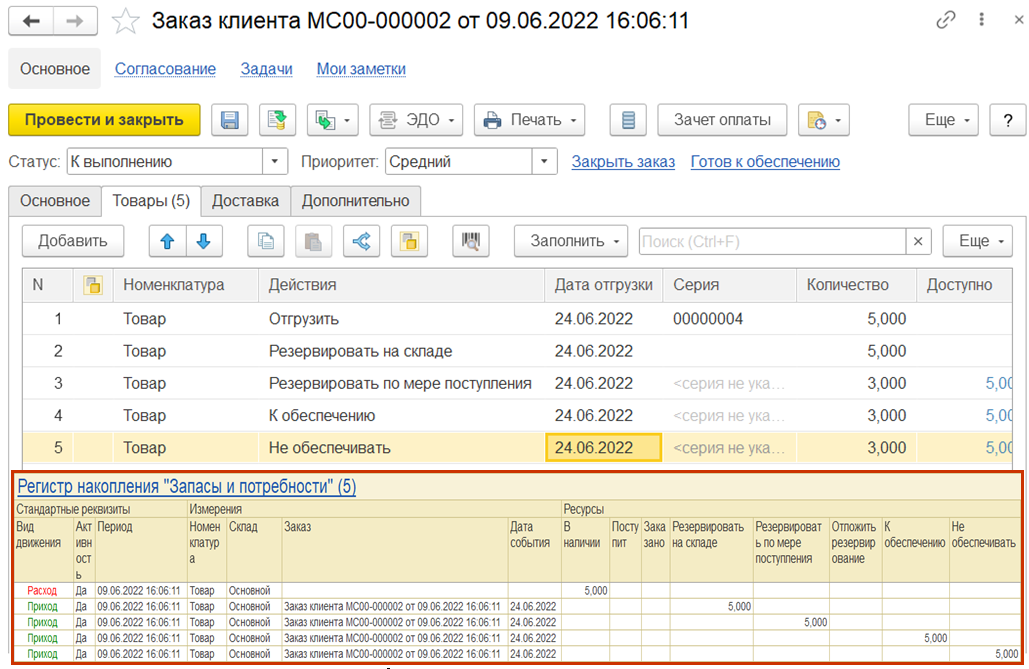Switch to the Доставка tab
Screen dimensions: 1029x669
[245, 200]
